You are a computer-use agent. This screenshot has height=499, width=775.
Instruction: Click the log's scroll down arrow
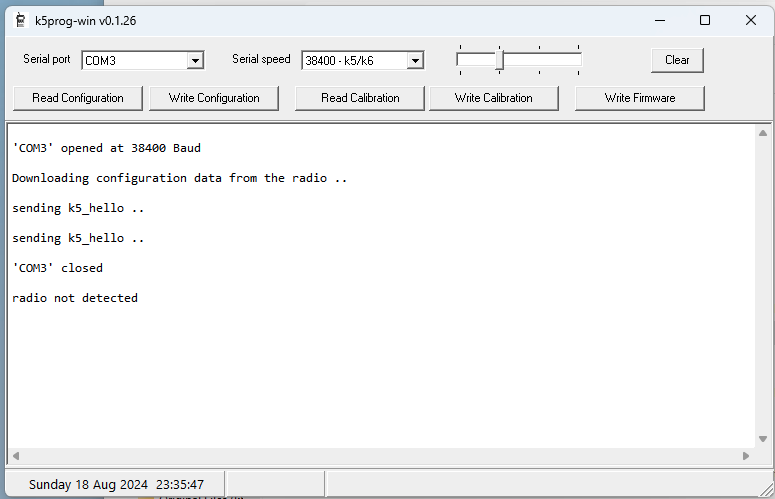763,439
